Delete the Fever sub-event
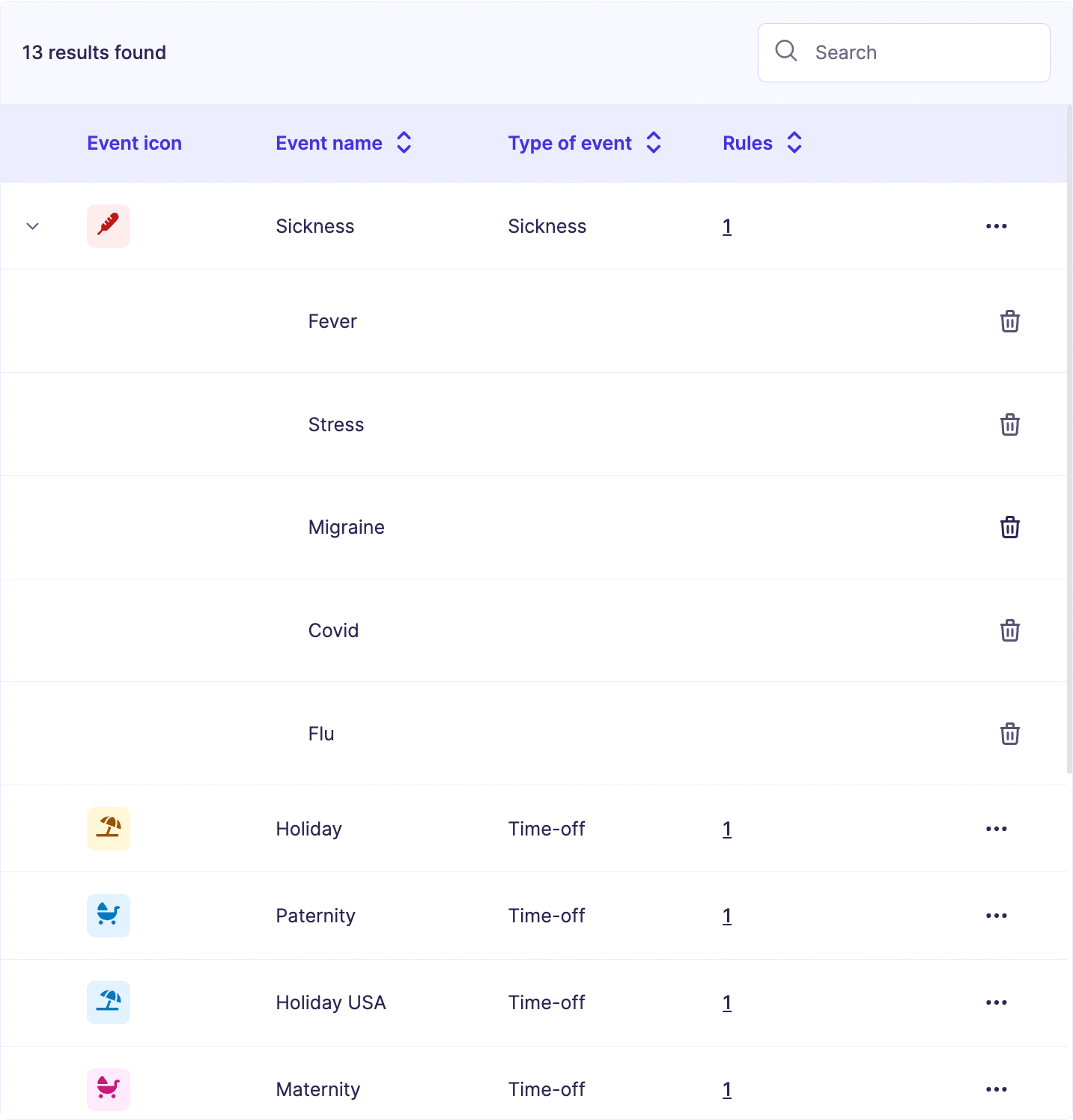Screen dimensions: 1073x1120 coord(1009,321)
